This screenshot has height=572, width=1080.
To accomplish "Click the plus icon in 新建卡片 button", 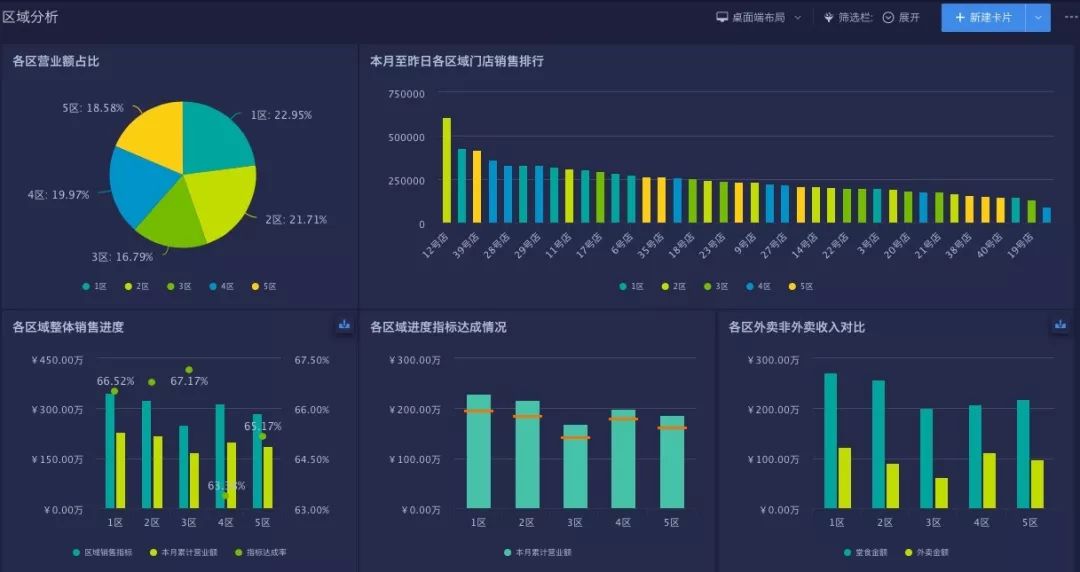I will (960, 17).
